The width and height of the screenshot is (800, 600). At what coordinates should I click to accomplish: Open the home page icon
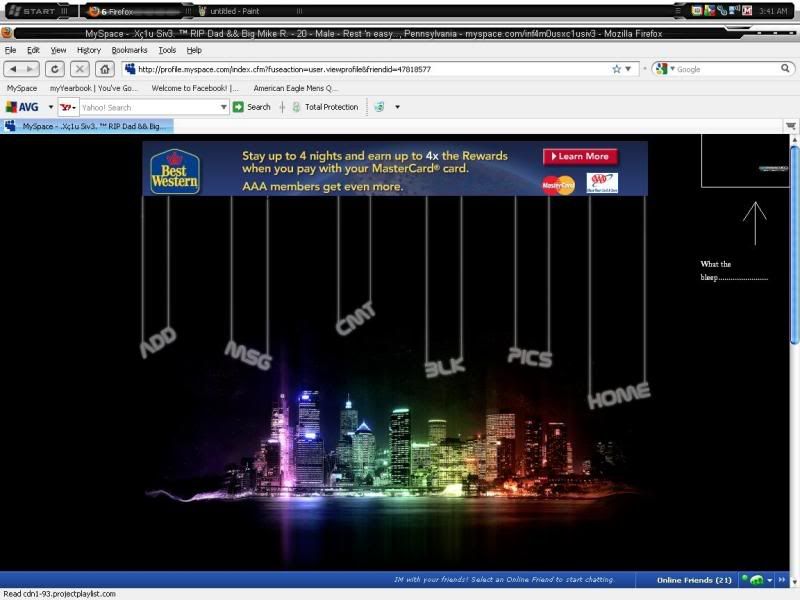(105, 69)
